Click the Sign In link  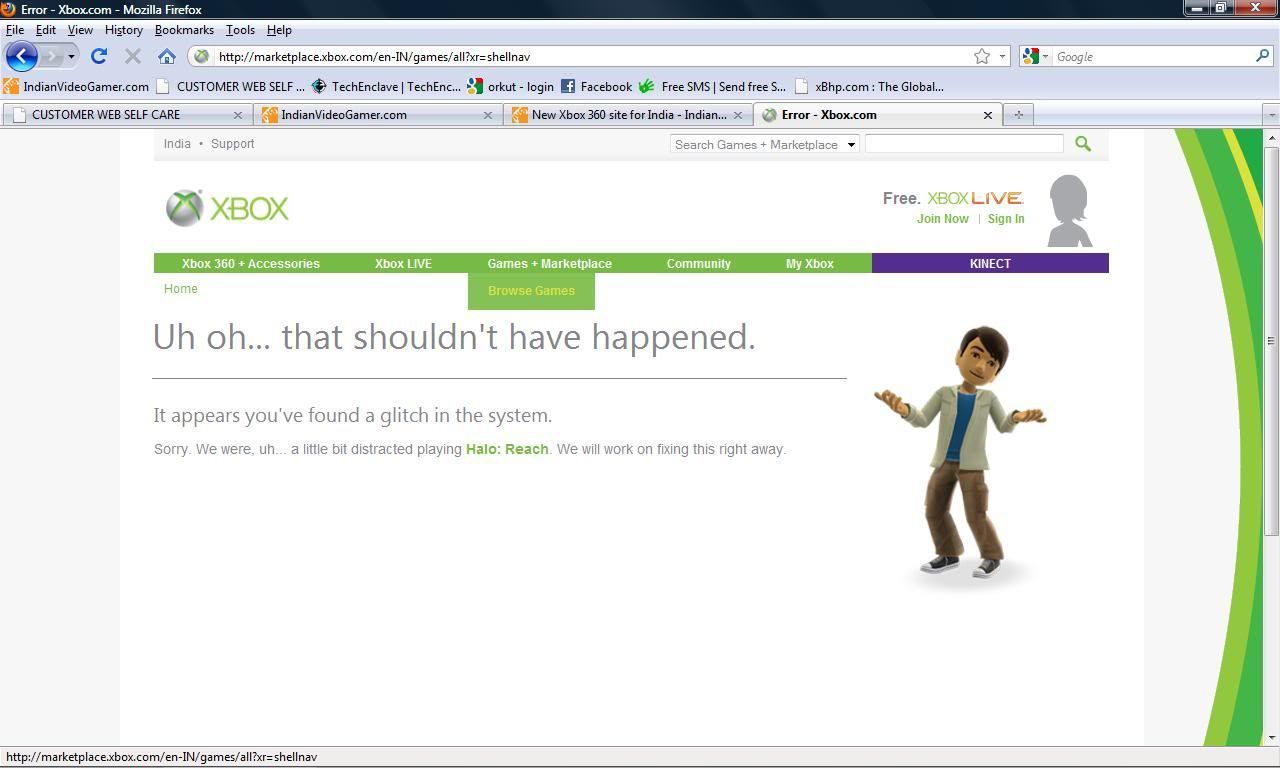[1005, 219]
